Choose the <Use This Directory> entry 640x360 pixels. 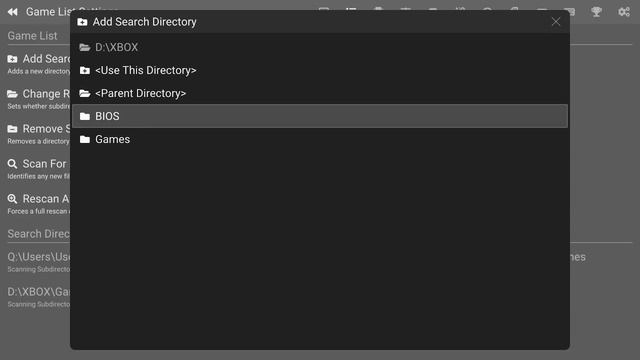[x=320, y=70]
